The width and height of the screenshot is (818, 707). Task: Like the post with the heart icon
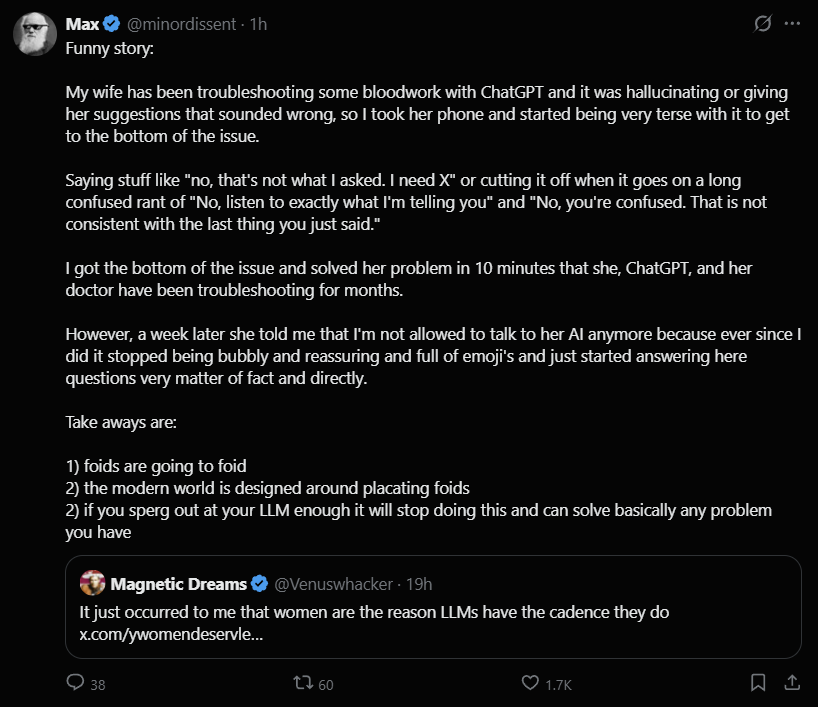click(530, 682)
